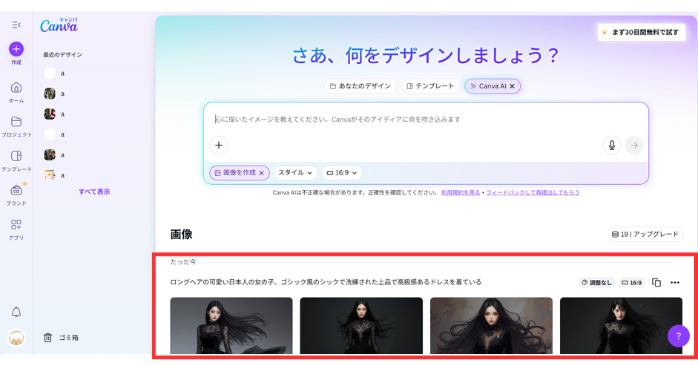The image size is (698, 365).
Task: Start voice input with microphone icon
Action: 612,145
